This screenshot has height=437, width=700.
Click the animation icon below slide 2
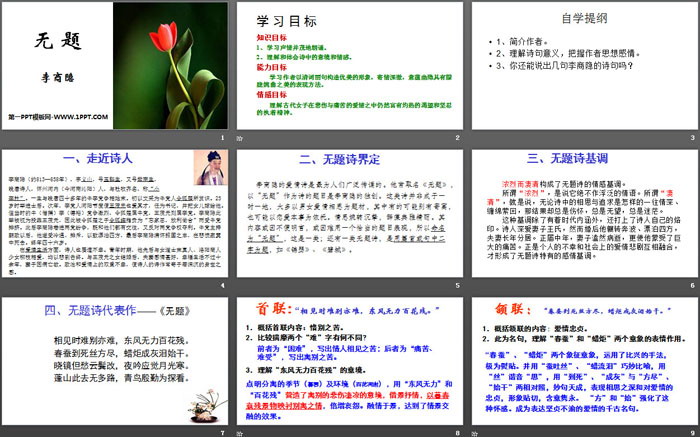240,138
